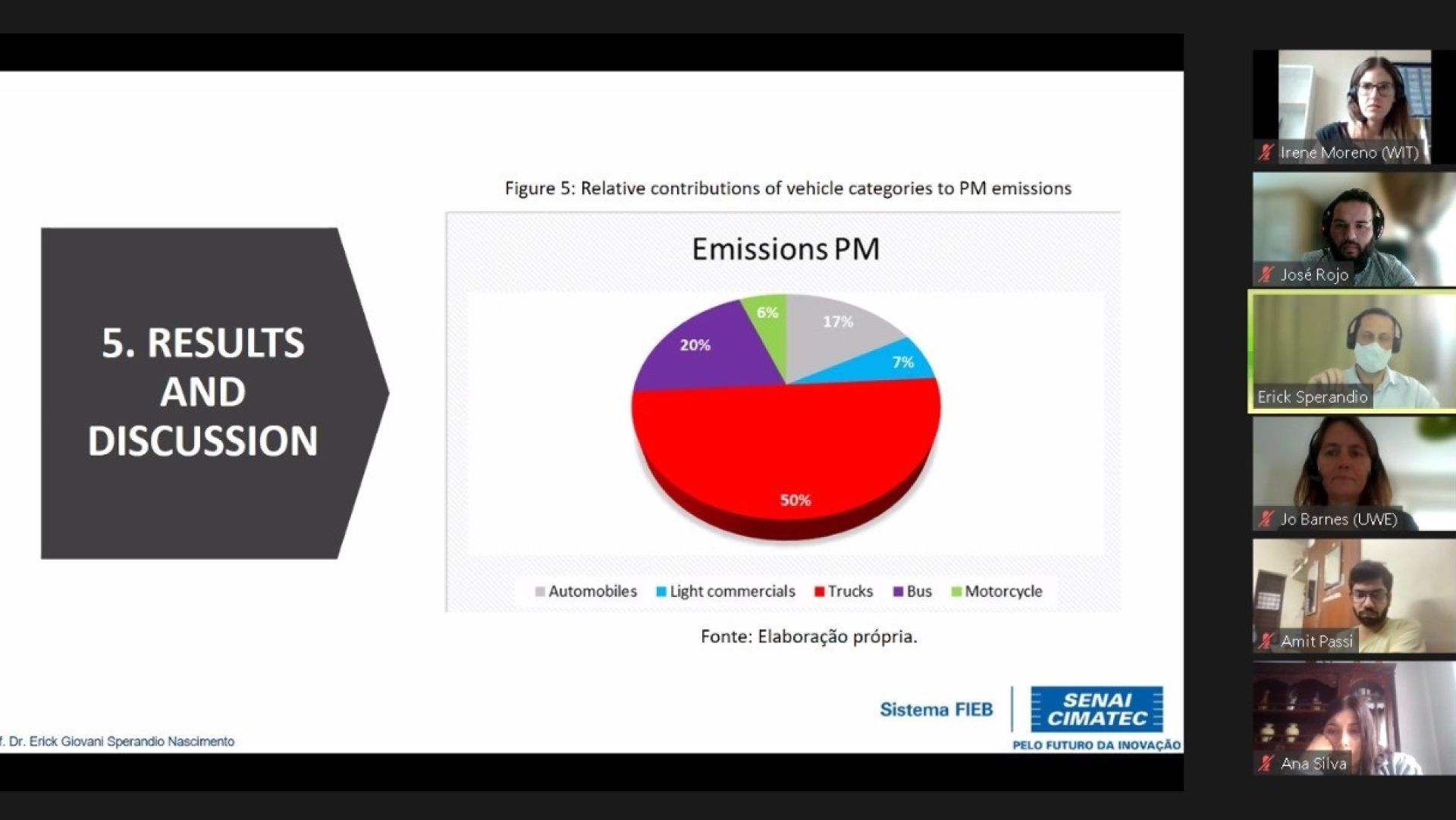Screen dimensions: 1456x820
Task: Click red Trucks legend swatch
Action: pos(819,592)
